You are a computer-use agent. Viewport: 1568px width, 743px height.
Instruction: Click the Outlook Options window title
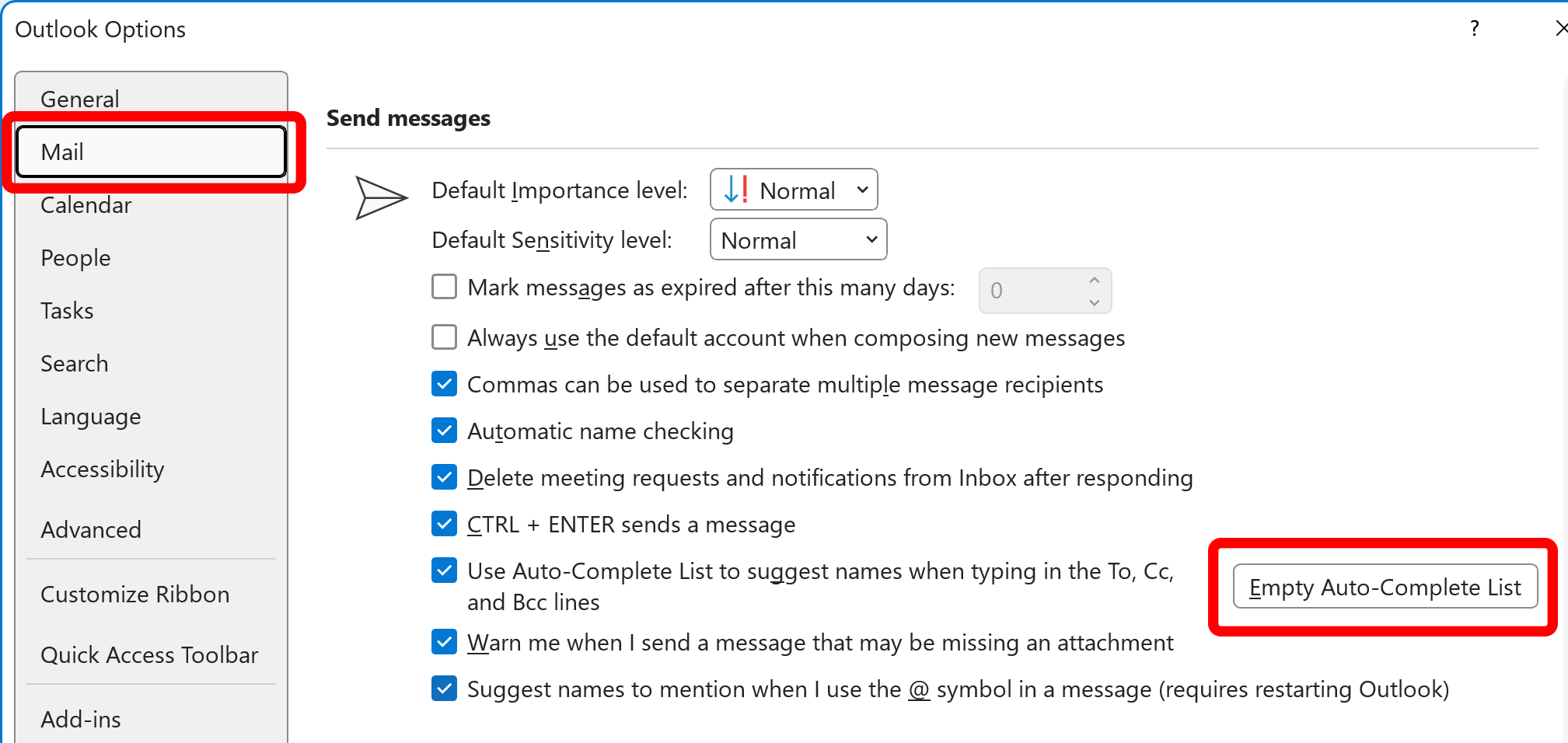tap(100, 30)
